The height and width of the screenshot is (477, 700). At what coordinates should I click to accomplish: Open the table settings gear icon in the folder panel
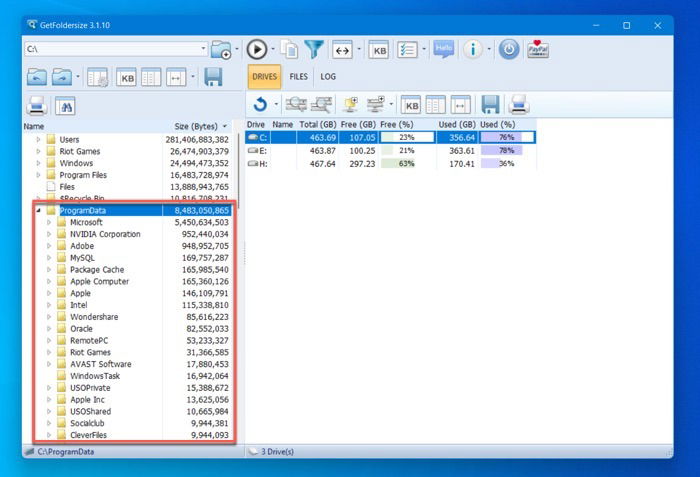[x=97, y=77]
